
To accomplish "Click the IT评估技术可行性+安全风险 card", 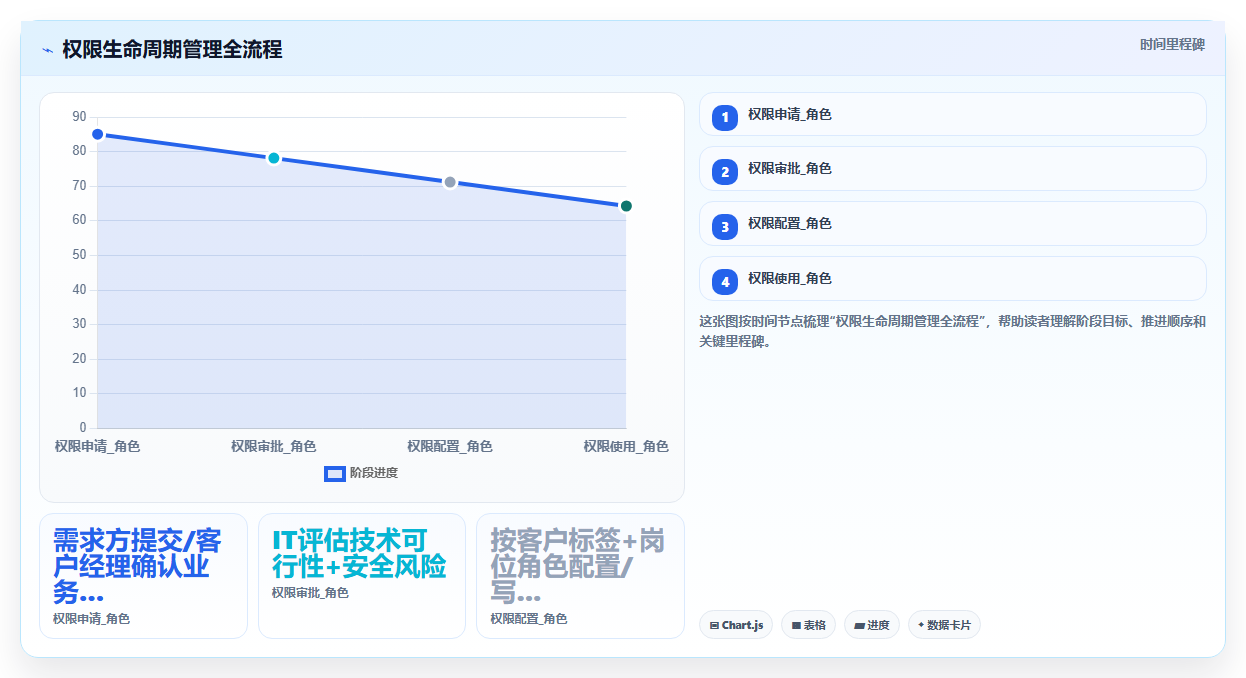I will (x=362, y=576).
